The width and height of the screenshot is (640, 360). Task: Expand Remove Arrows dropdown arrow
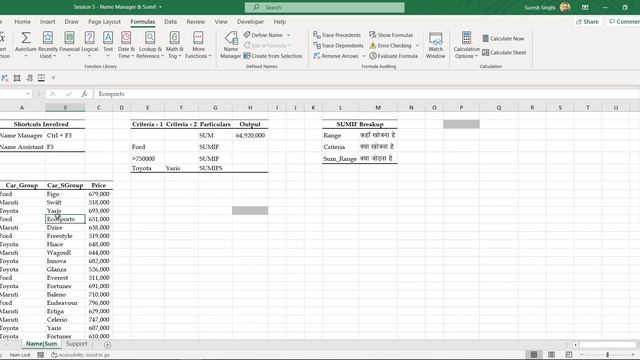364,56
